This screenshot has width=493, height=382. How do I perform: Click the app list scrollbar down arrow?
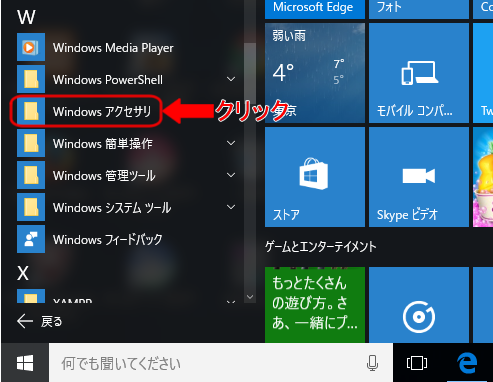coord(250,296)
